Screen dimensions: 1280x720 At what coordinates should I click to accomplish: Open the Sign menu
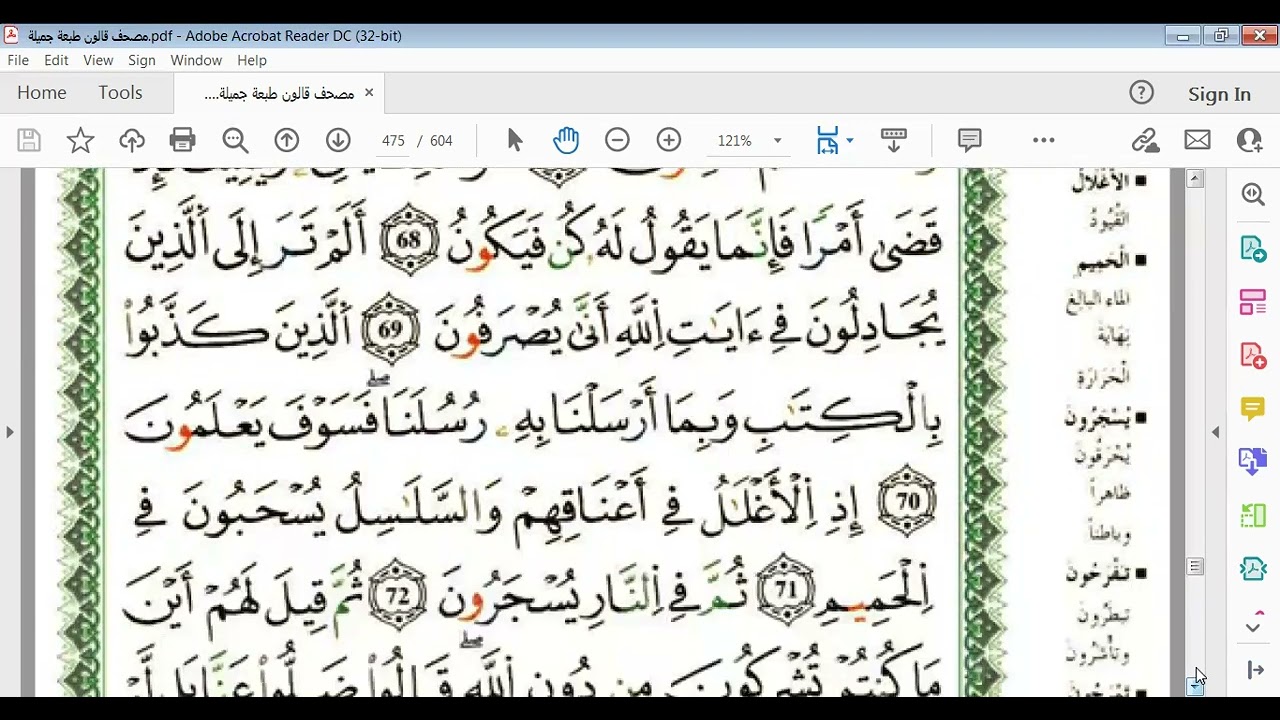[142, 60]
